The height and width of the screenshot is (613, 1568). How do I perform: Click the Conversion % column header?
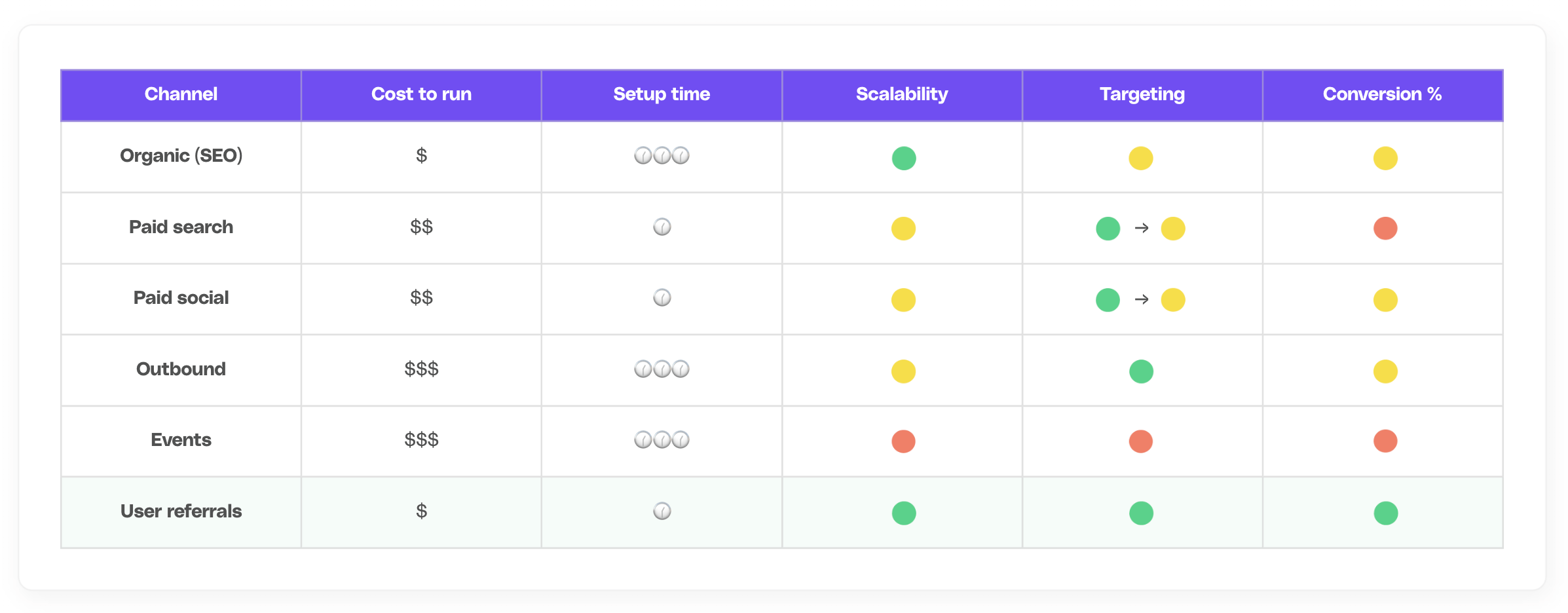click(x=1383, y=95)
